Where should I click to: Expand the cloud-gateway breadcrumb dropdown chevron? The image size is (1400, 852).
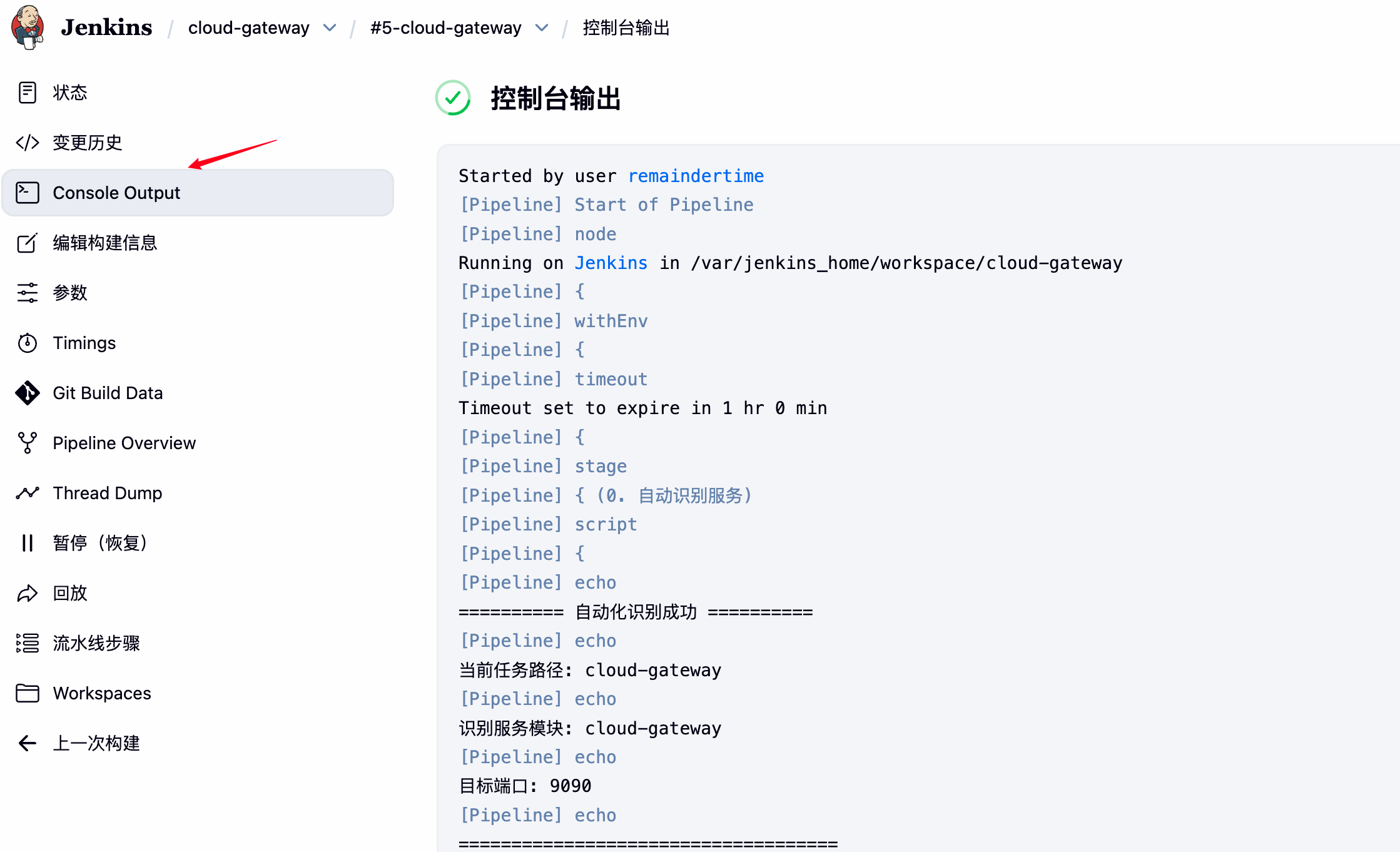tap(330, 28)
